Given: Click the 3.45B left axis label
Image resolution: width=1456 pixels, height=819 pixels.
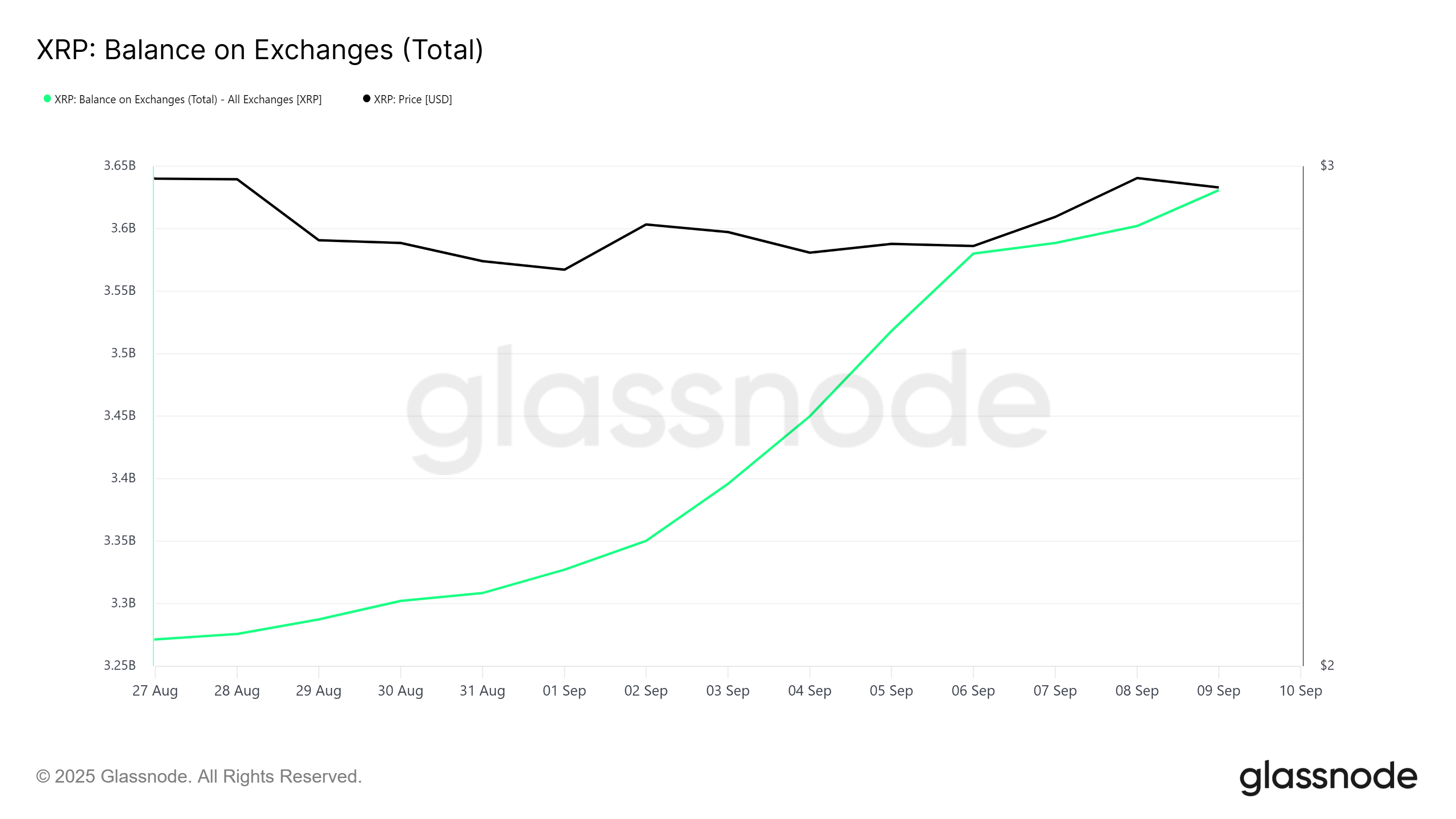Looking at the screenshot, I should coord(120,415).
